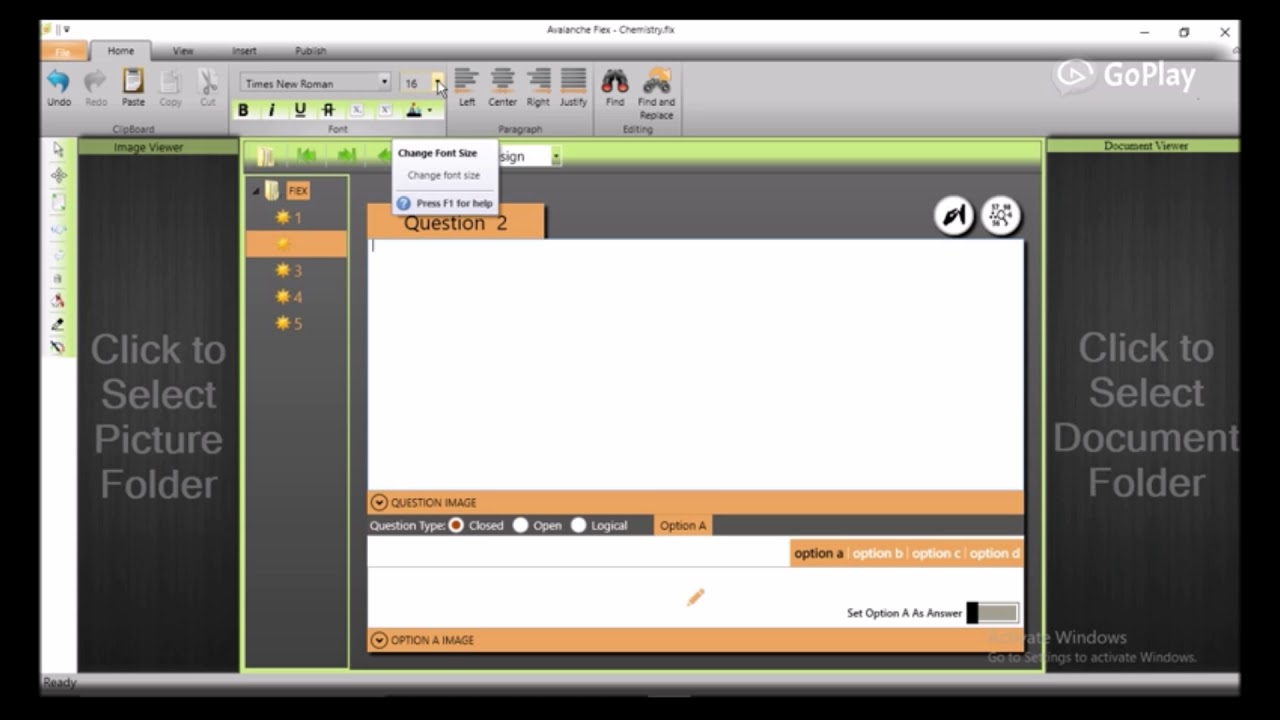Open the File menu
Viewport: 1280px width, 720px height.
pos(63,51)
